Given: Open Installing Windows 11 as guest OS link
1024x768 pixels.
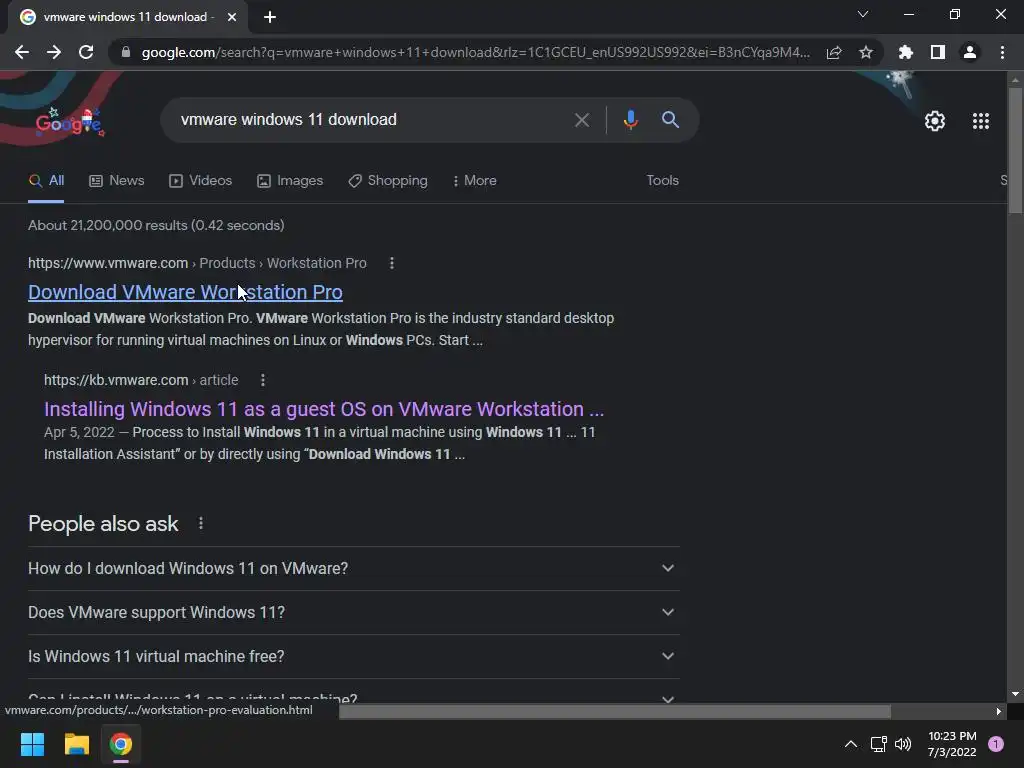Looking at the screenshot, I should tap(324, 409).
